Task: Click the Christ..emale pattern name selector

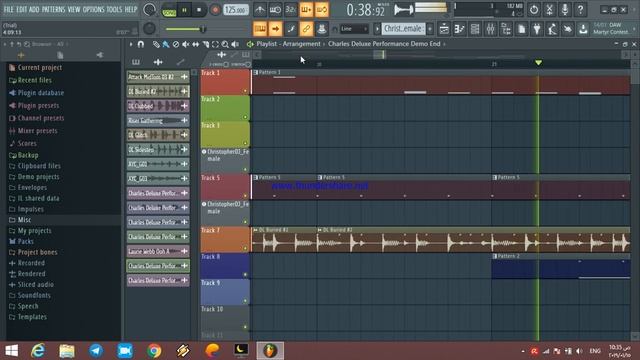Action: (x=403, y=29)
